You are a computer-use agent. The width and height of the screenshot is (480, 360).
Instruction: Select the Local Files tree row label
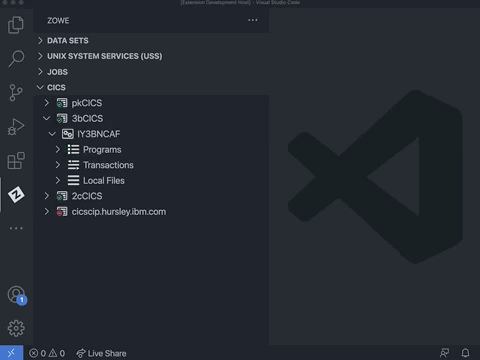(104, 180)
